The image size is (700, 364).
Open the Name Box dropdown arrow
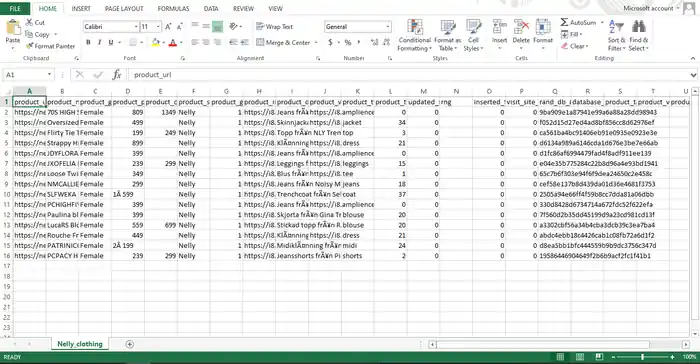click(x=49, y=75)
